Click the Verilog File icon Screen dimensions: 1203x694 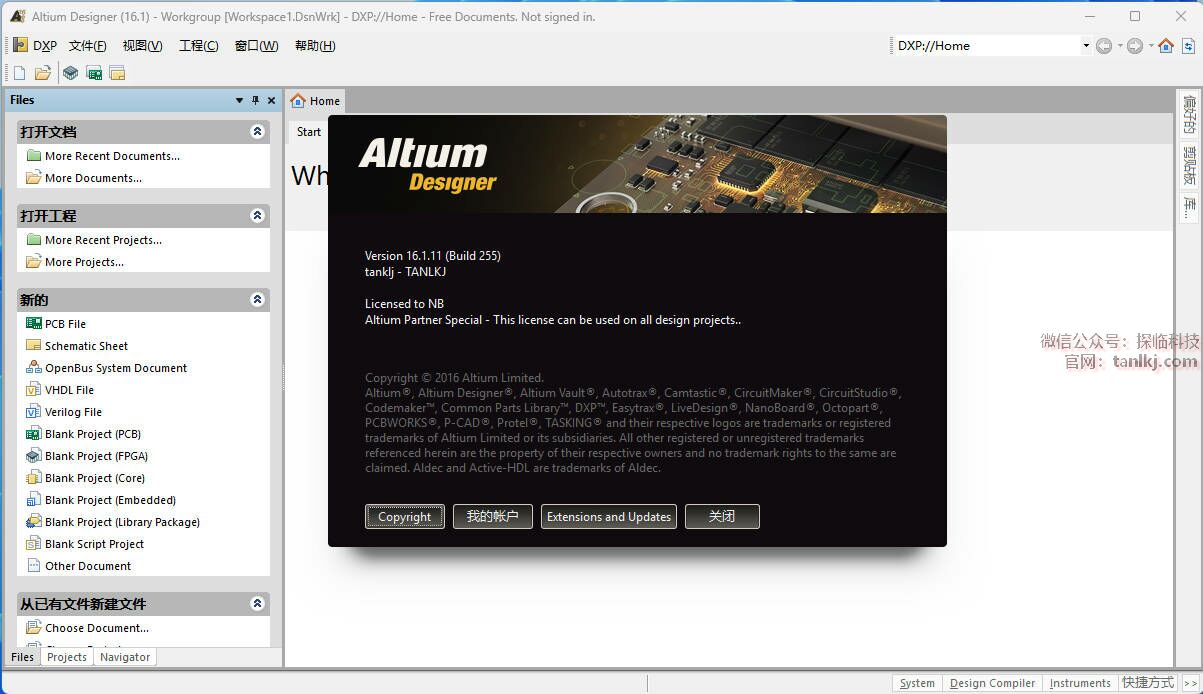pos(34,412)
